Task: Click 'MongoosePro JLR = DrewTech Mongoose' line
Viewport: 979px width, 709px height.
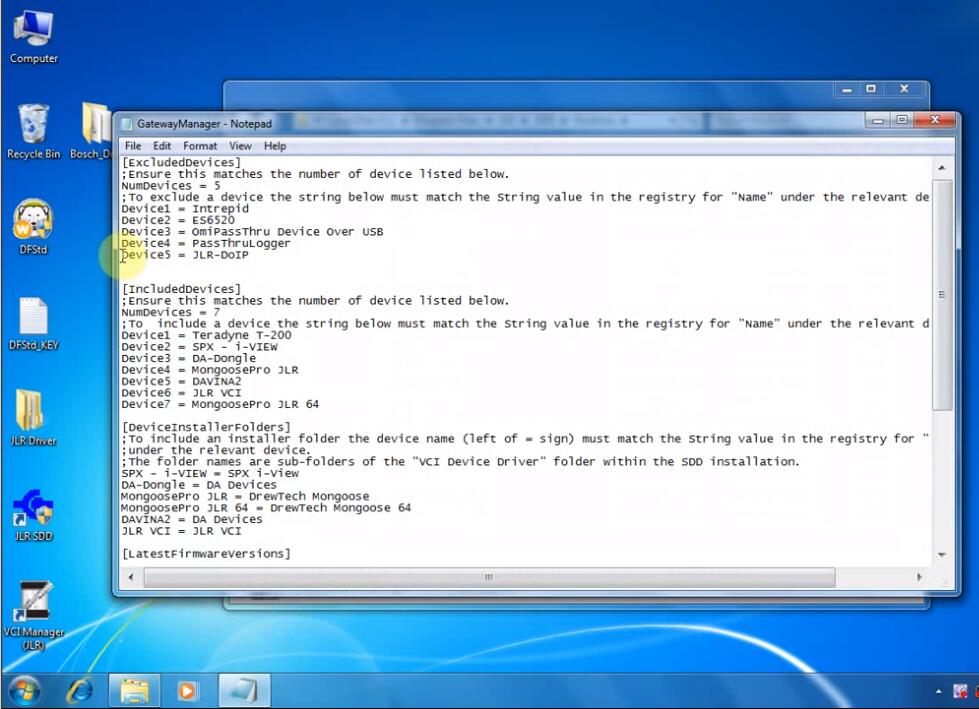Action: point(245,496)
